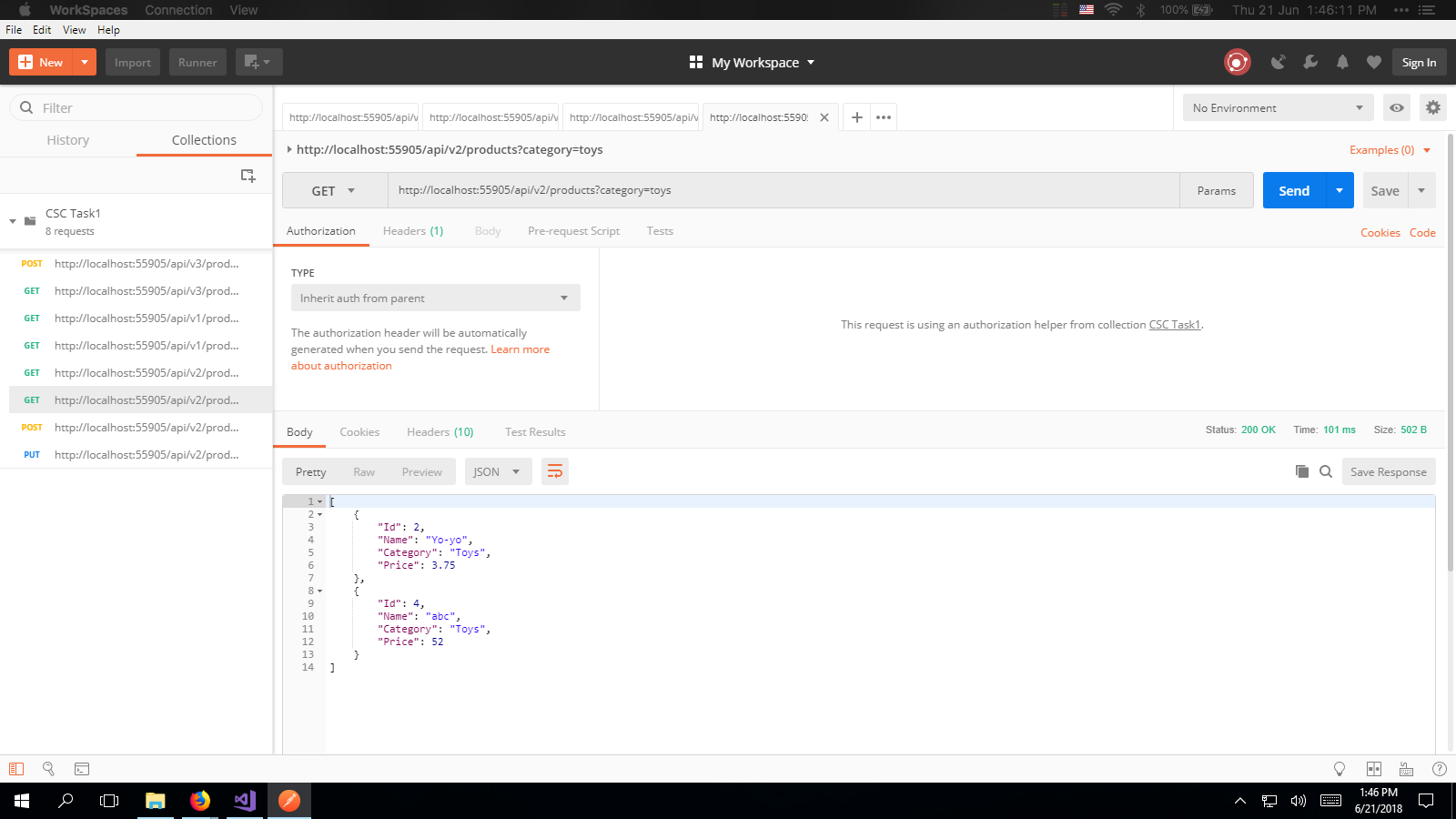Copy response body to clipboard icon
Viewport: 1456px width, 819px height.
click(x=1302, y=471)
